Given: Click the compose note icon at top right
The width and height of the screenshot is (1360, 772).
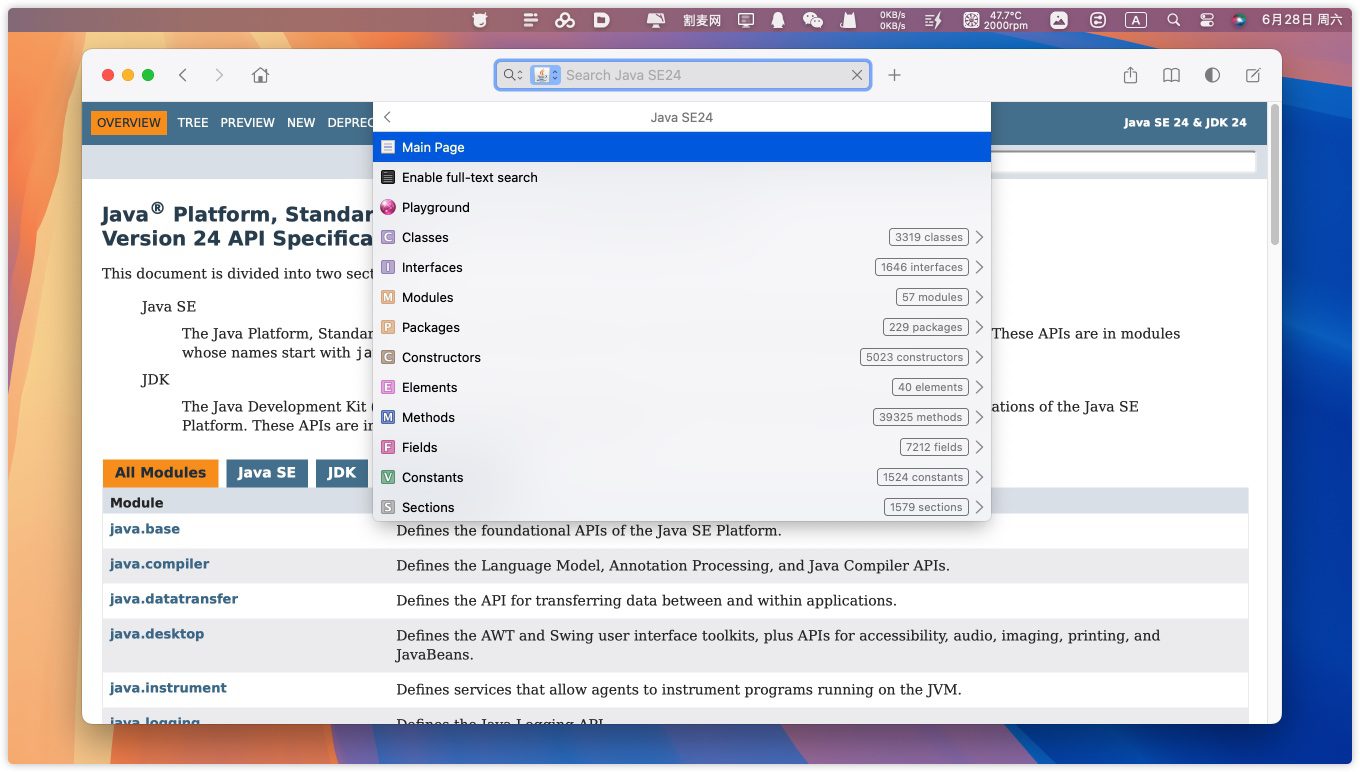Looking at the screenshot, I should coord(1253,75).
